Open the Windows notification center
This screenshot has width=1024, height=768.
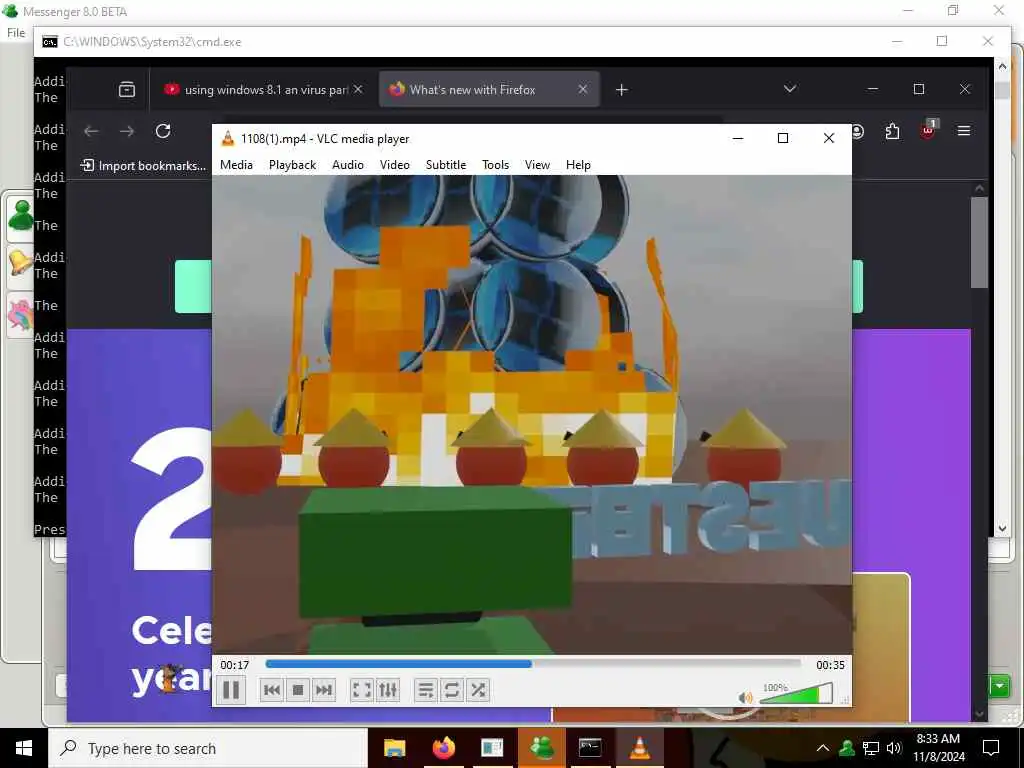point(991,748)
